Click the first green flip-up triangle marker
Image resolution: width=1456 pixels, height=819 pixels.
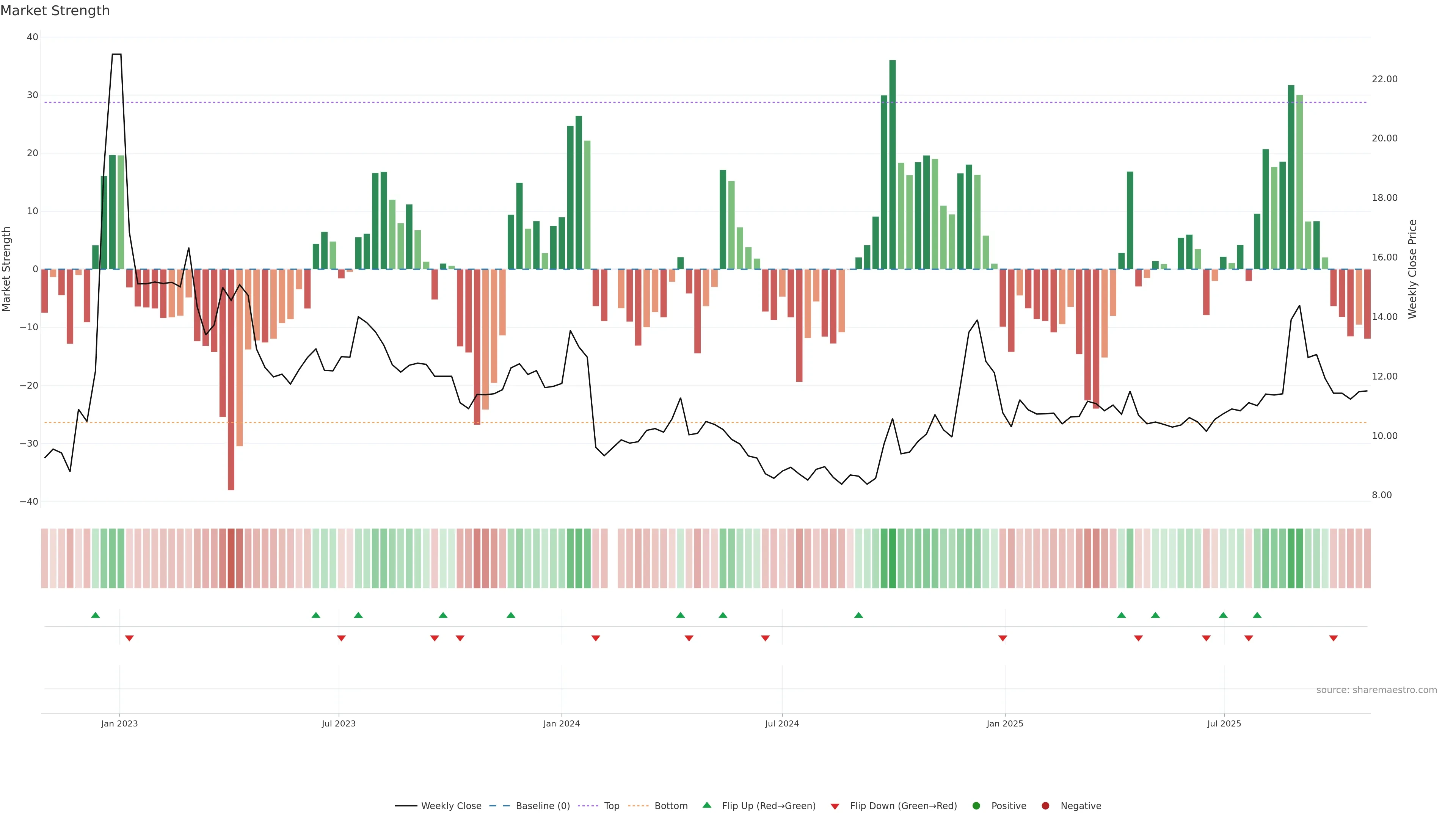click(96, 615)
